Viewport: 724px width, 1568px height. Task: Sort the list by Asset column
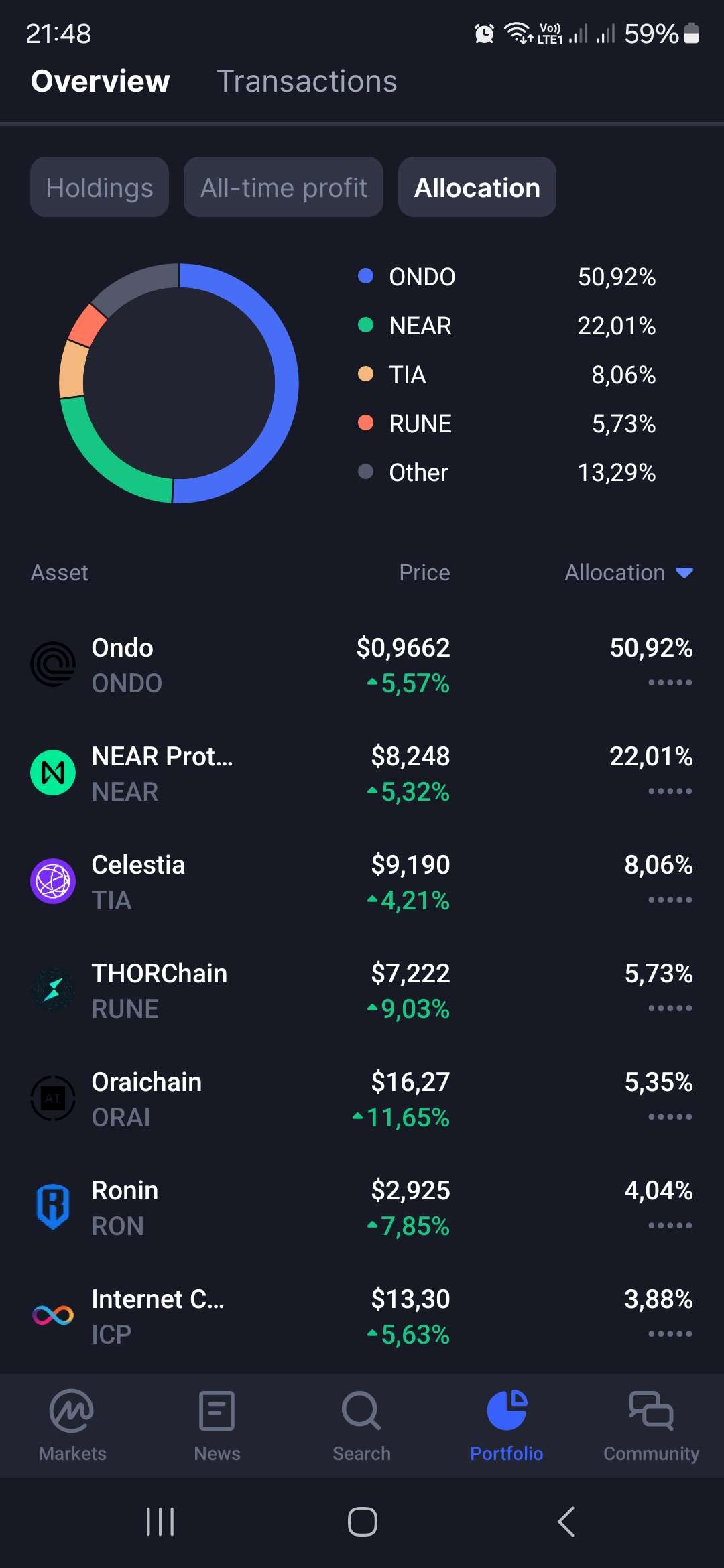(x=60, y=573)
